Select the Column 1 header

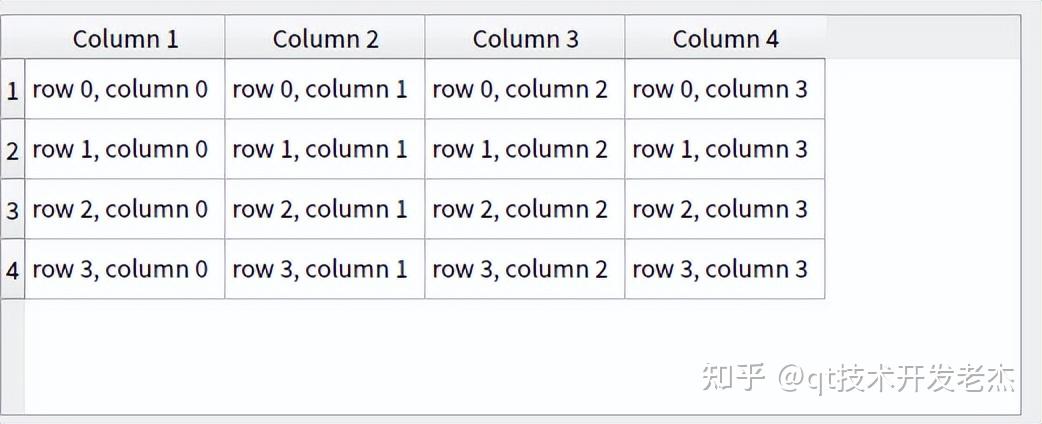[125, 38]
